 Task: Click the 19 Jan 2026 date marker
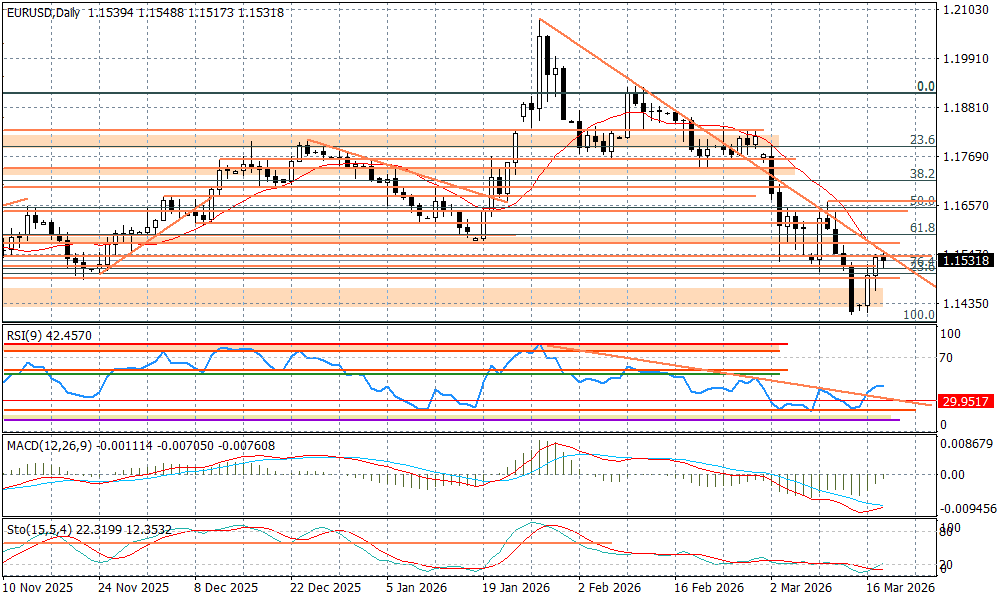pos(515,589)
